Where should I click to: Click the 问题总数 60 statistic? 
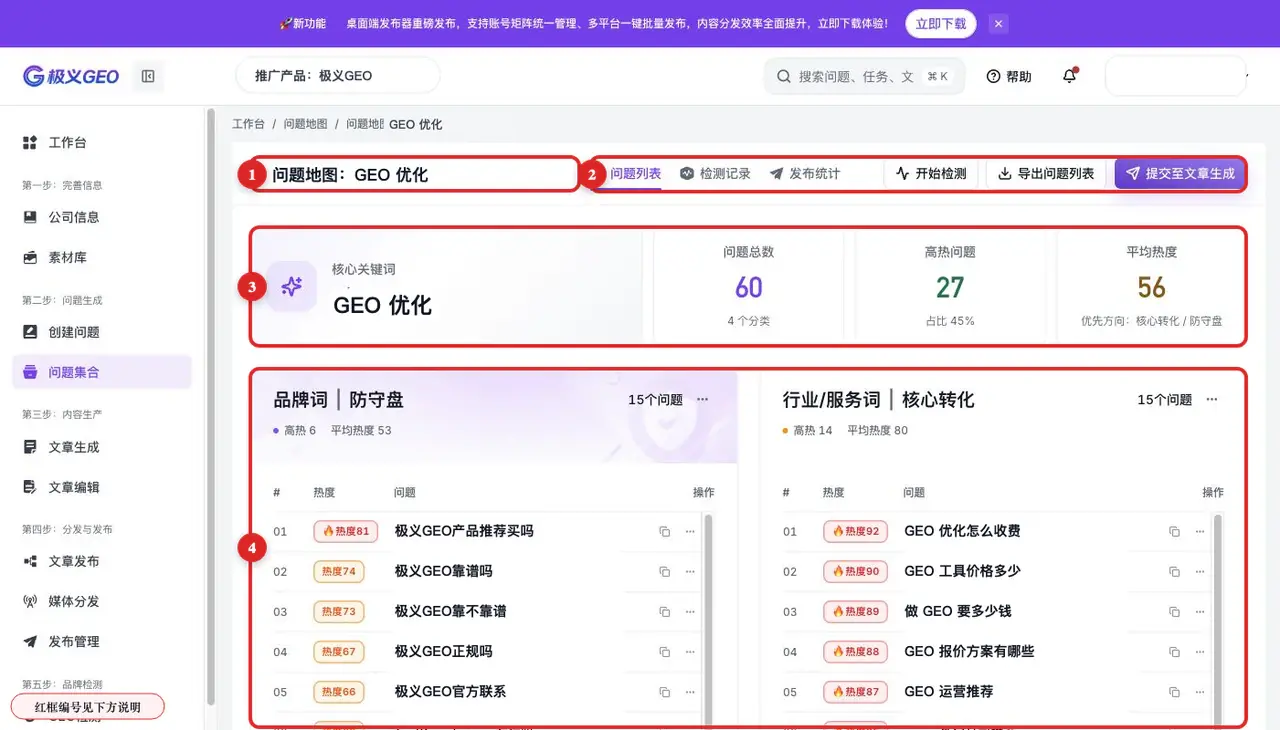point(748,287)
